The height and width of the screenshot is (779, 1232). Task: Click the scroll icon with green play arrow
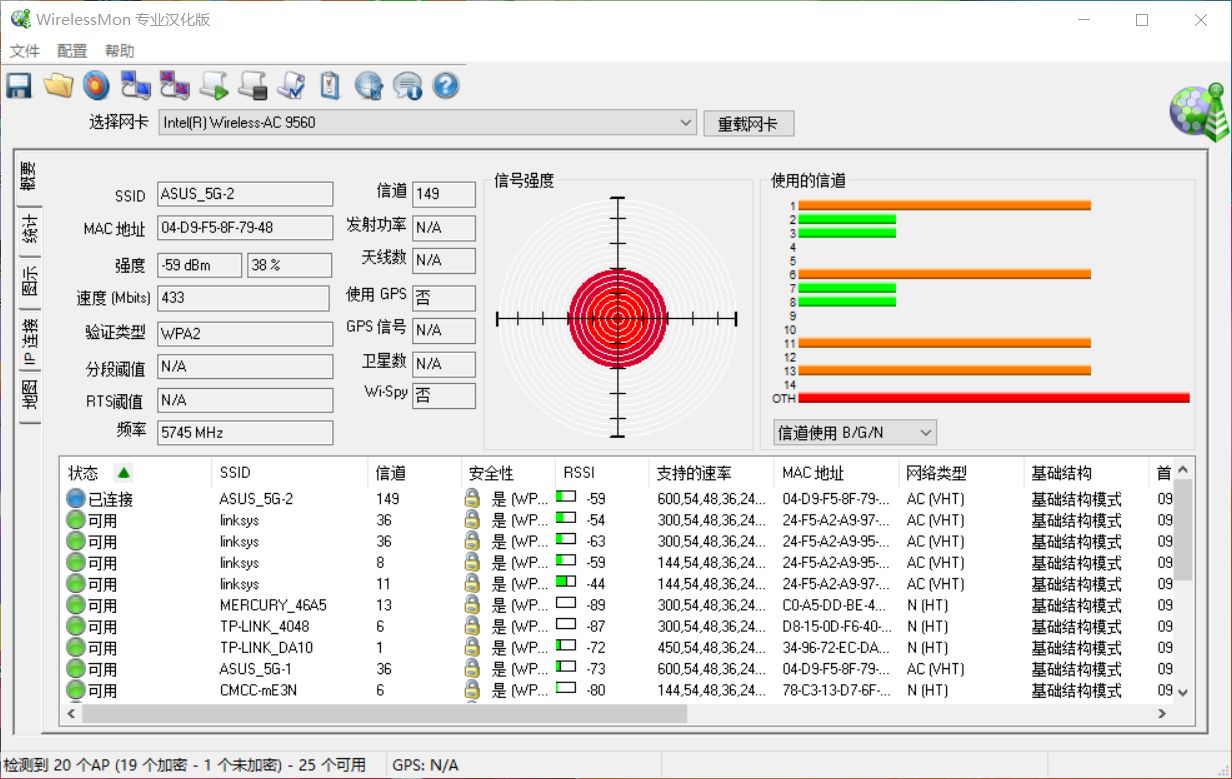[x=213, y=86]
